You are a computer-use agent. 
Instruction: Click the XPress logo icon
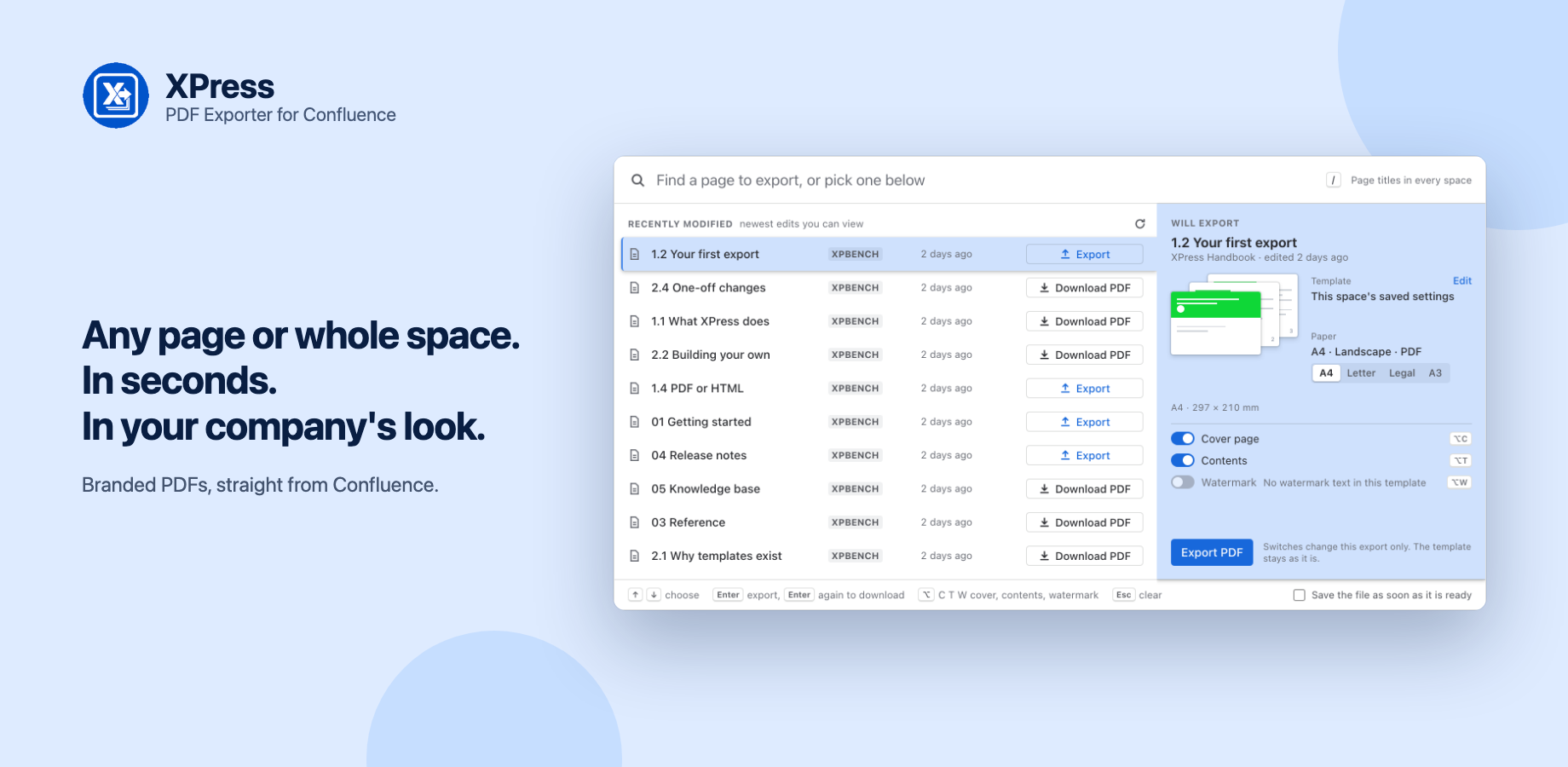pos(116,95)
